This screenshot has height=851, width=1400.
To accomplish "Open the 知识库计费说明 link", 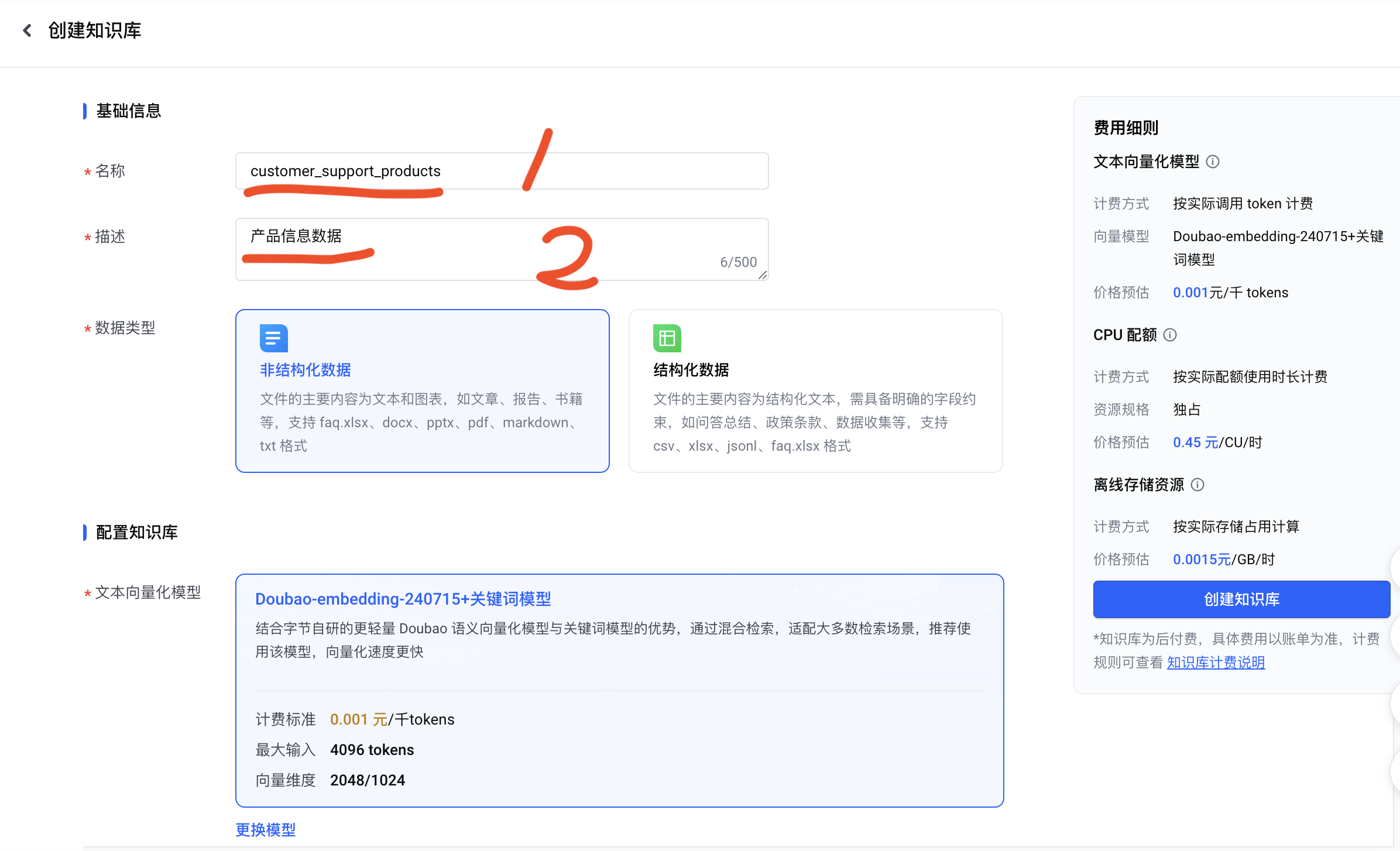I will pos(1216,663).
